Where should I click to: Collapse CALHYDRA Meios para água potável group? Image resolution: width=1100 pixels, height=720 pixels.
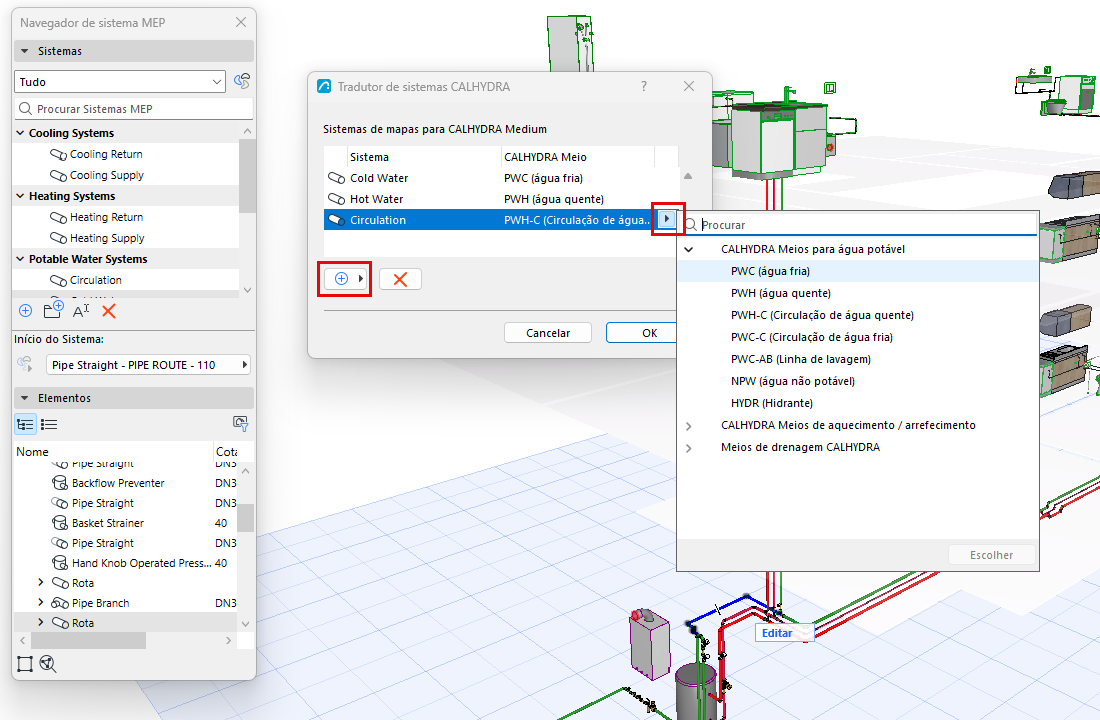[689, 249]
